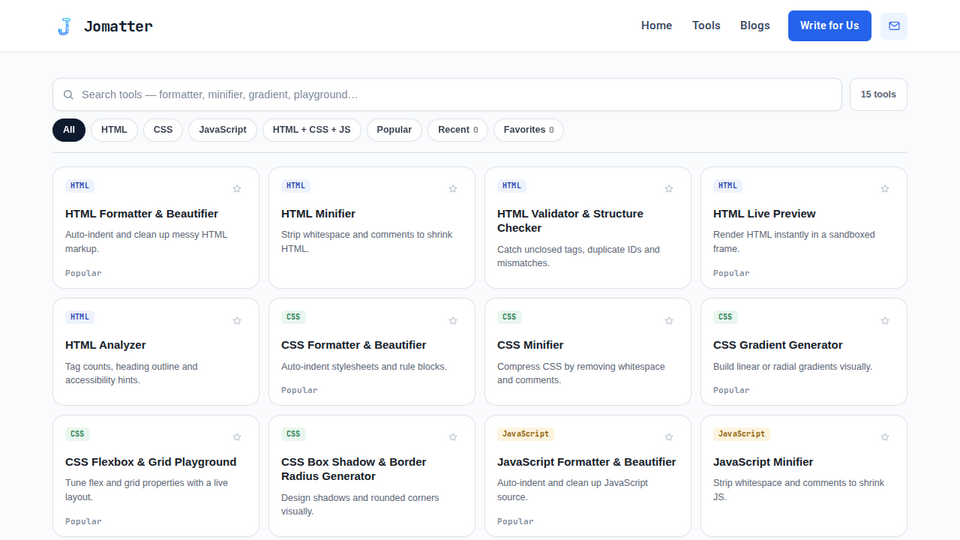The image size is (960, 540).
Task: Star CSS Box Shadow & Border Radius Generator
Action: pos(453,437)
